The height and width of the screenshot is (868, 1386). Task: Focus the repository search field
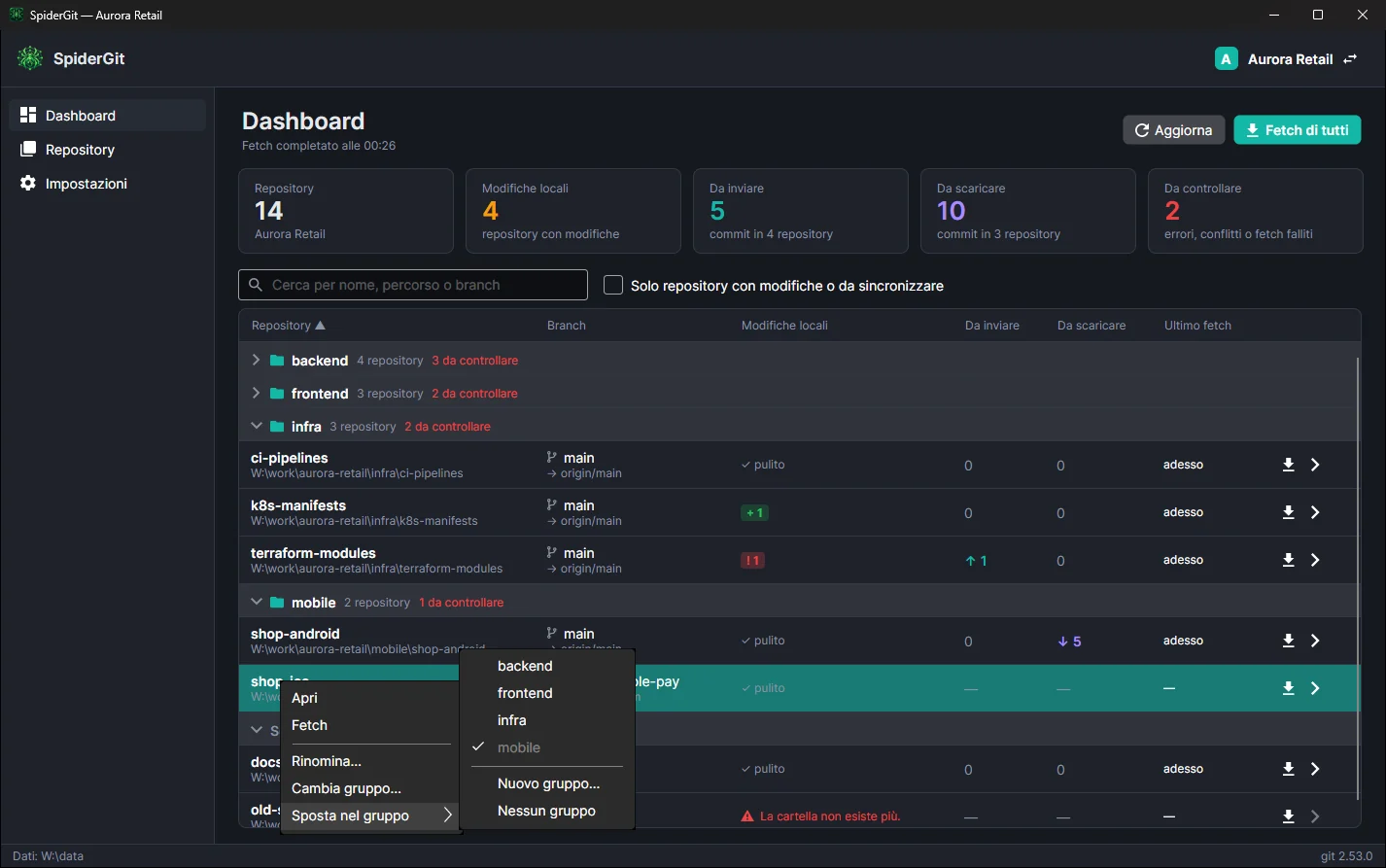point(413,285)
